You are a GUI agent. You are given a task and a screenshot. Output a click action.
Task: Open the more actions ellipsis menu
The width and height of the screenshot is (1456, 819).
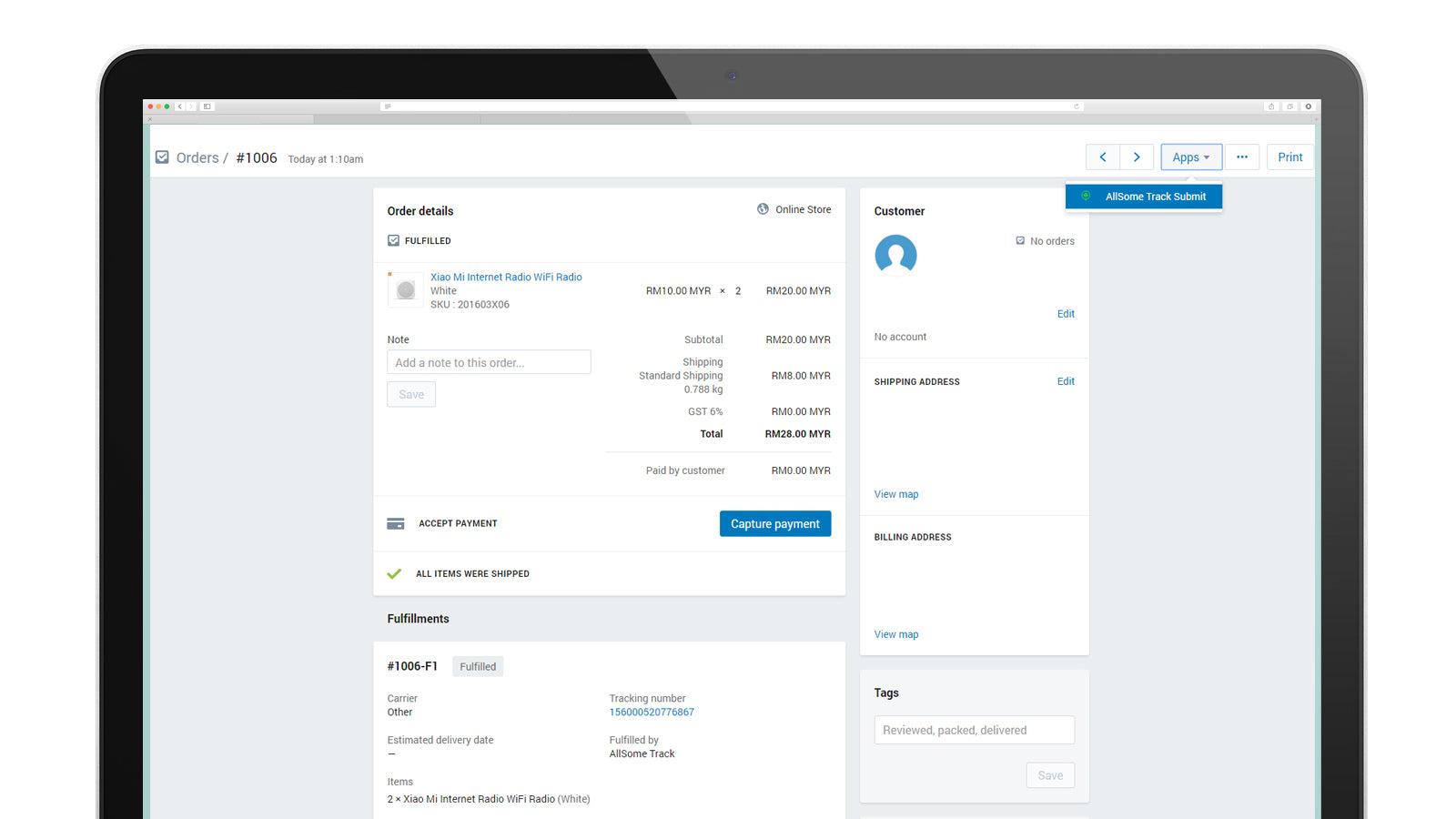[1242, 157]
